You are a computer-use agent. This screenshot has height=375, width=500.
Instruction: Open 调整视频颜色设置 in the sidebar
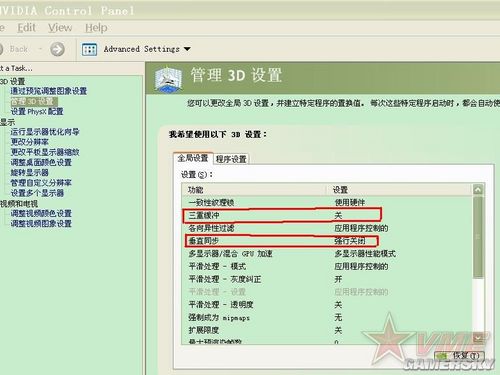[x=41, y=213]
